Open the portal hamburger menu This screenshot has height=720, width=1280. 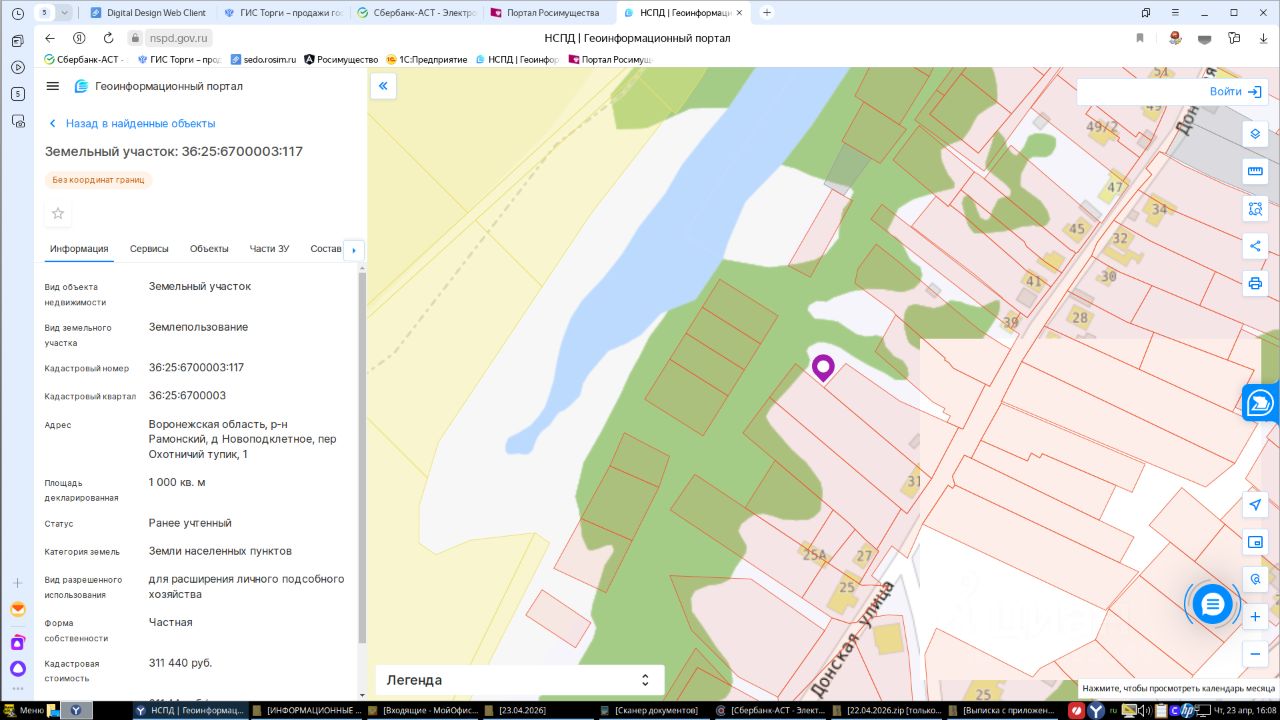click(x=53, y=86)
